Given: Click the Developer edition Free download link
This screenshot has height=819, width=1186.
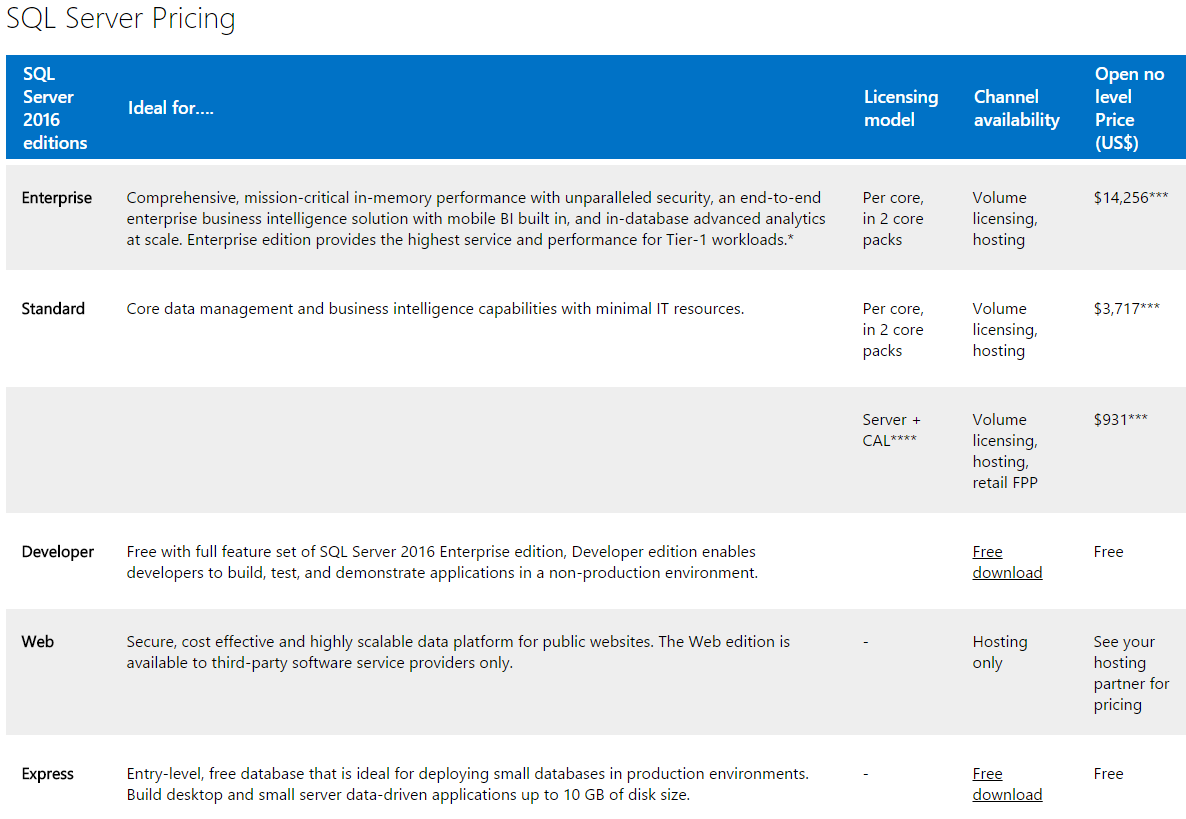Looking at the screenshot, I should [1007, 562].
